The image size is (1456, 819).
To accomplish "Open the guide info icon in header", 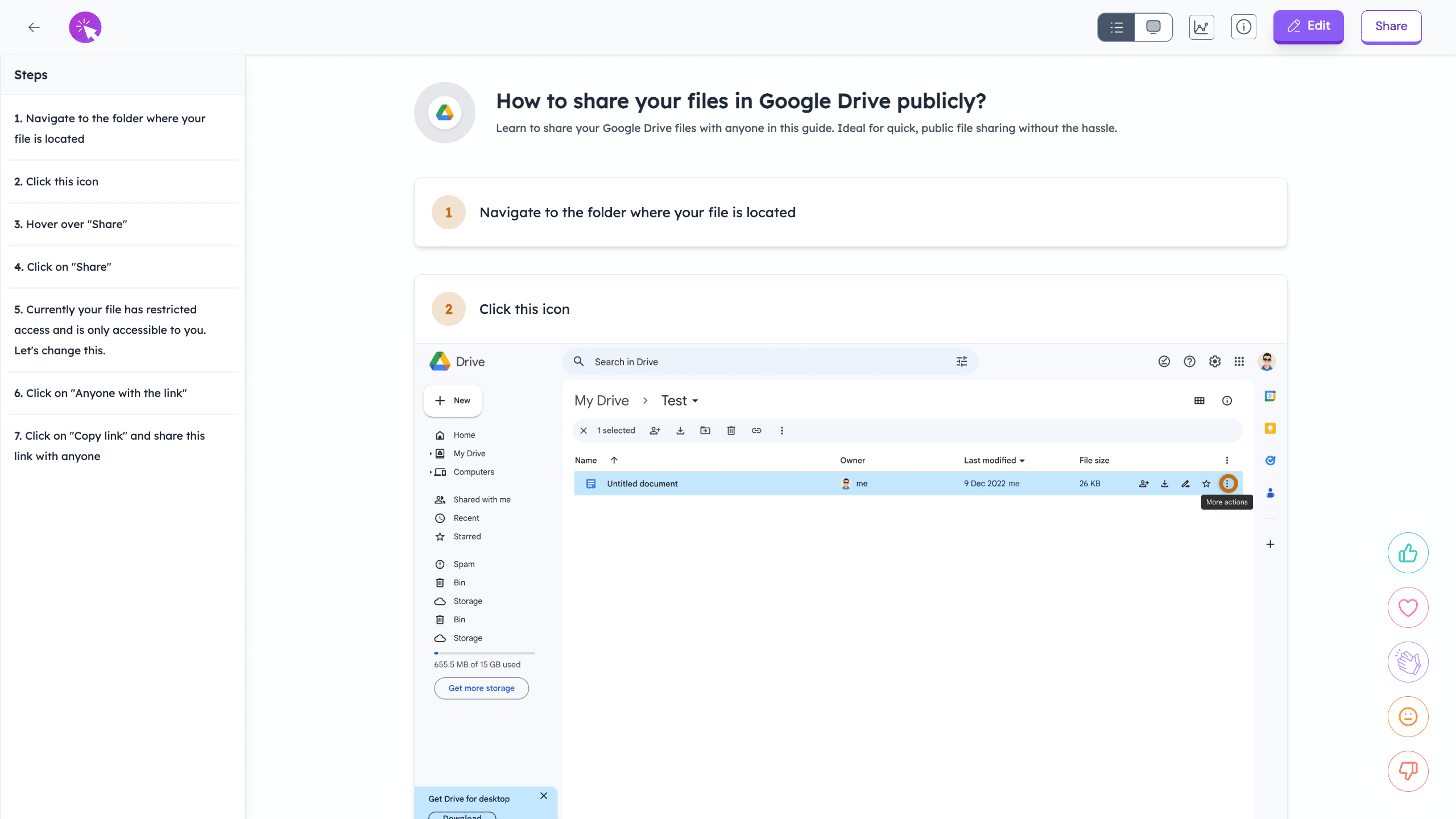I will 1243,27.
